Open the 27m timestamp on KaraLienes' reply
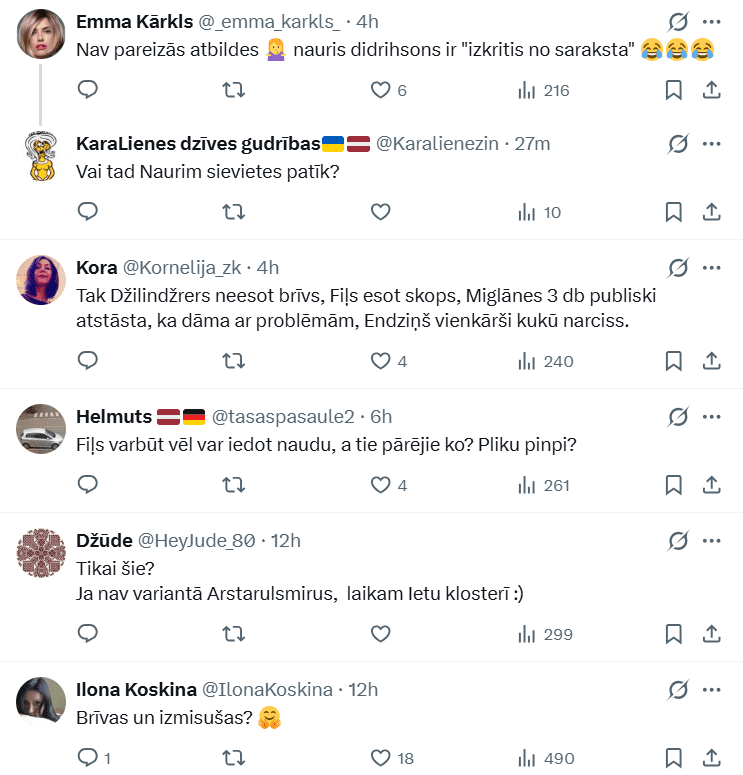 click(531, 143)
